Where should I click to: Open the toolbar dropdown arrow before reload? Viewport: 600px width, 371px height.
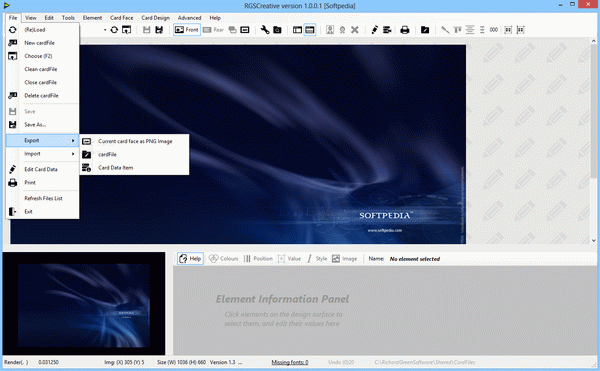(105, 30)
